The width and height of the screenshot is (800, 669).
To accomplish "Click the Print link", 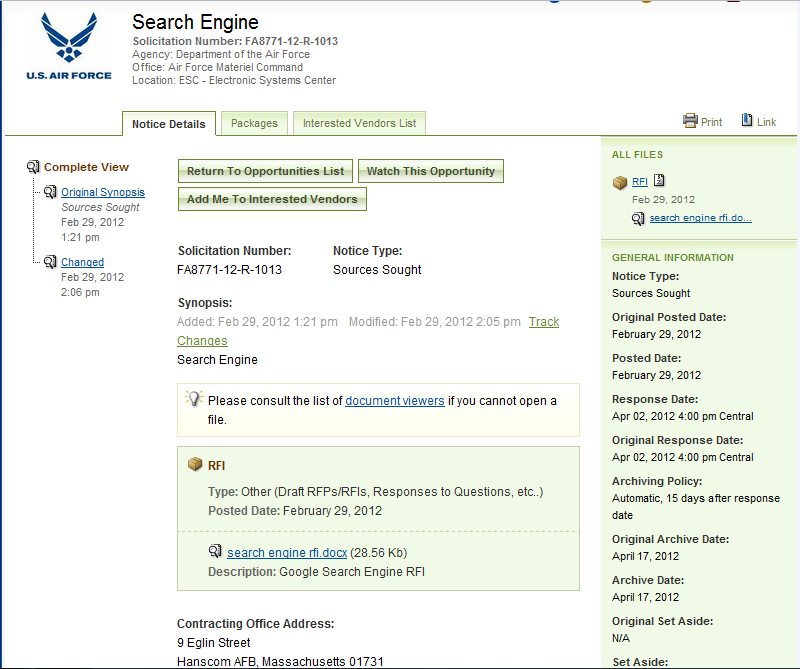I will (x=711, y=122).
